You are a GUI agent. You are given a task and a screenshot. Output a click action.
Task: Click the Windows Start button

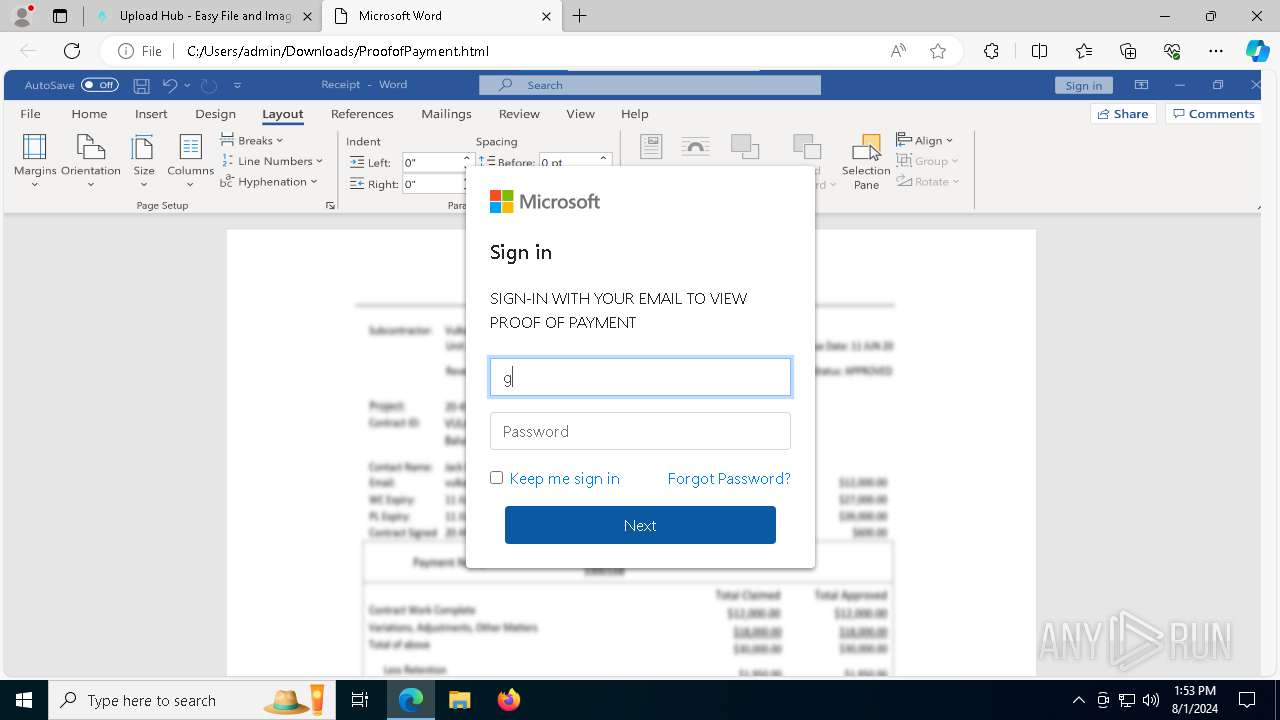24,700
